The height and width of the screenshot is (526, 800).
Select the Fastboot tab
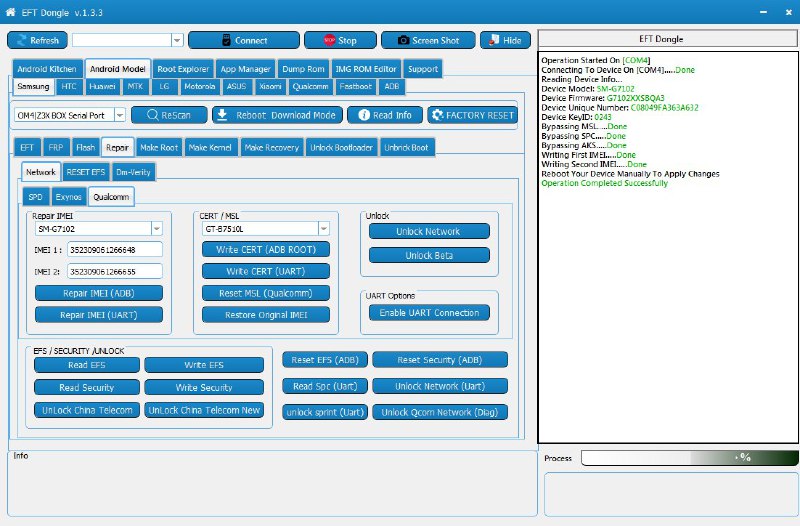355,86
